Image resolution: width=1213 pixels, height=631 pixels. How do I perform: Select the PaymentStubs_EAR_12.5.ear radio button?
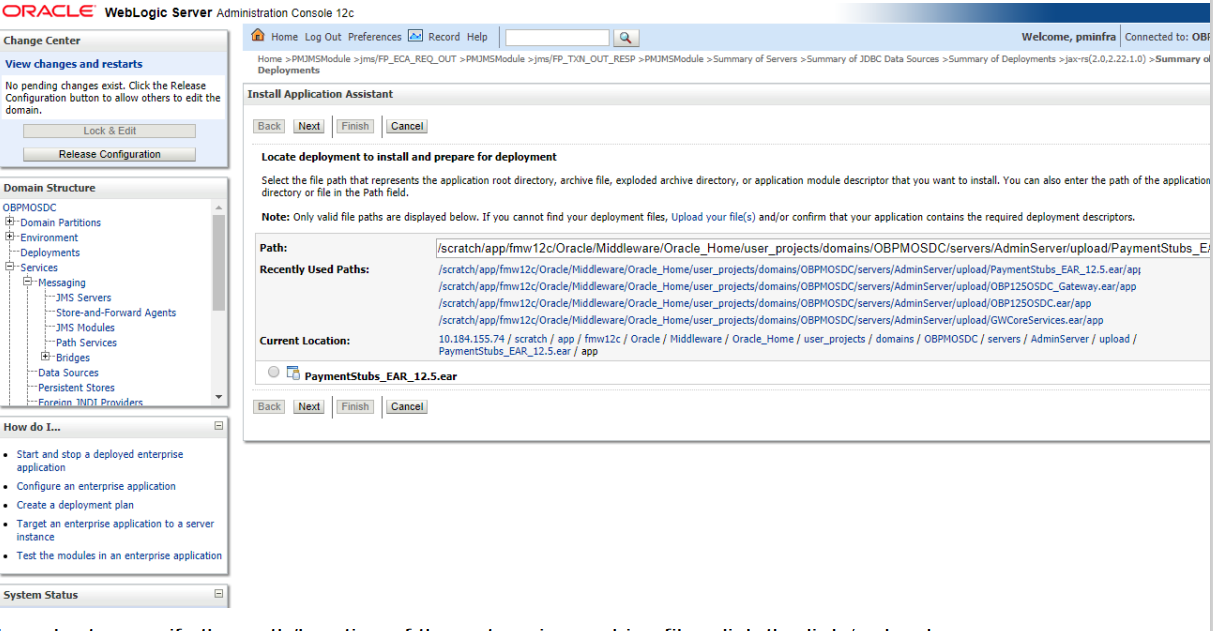[x=274, y=372]
